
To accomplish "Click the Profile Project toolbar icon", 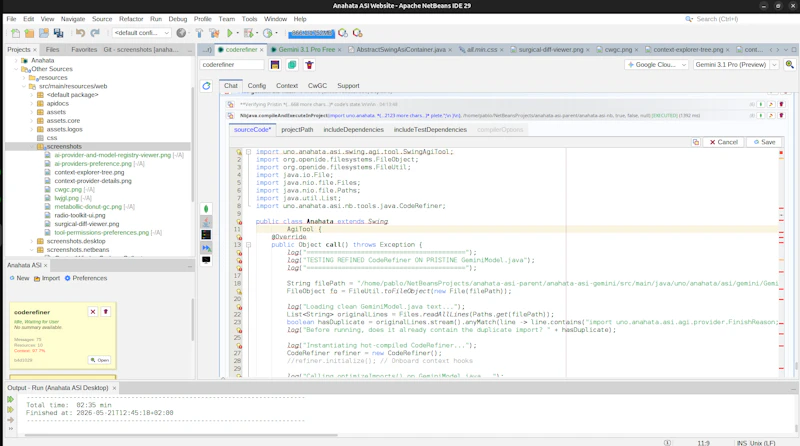I will 267,33.
